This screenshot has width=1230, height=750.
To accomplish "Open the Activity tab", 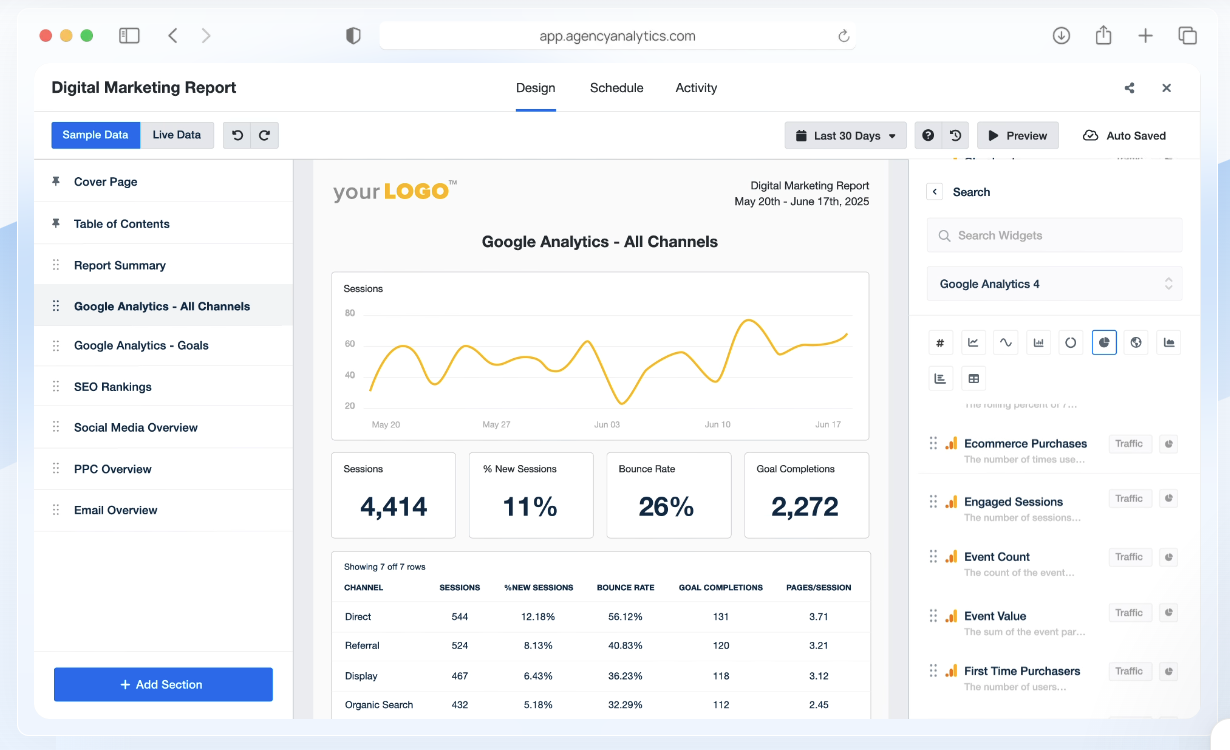I will click(x=696, y=88).
